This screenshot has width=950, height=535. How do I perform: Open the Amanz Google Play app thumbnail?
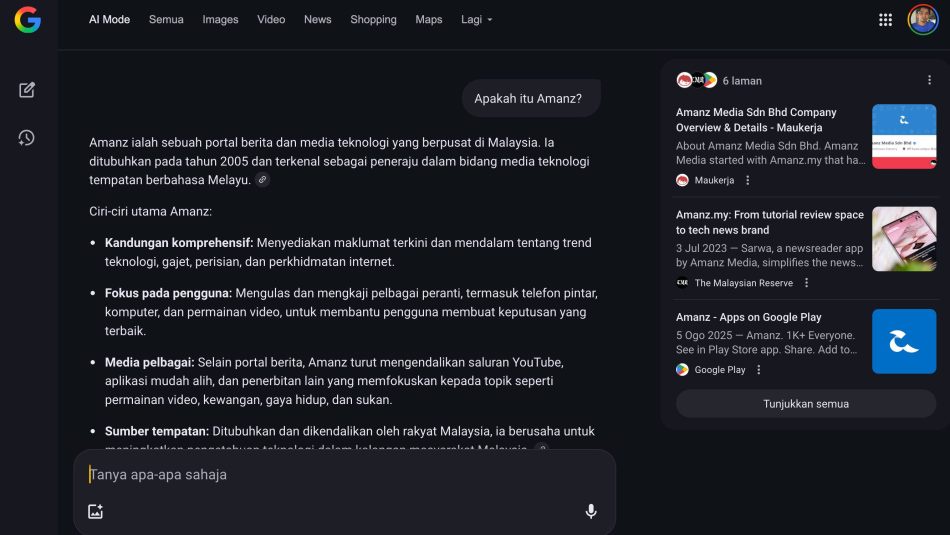click(x=904, y=341)
